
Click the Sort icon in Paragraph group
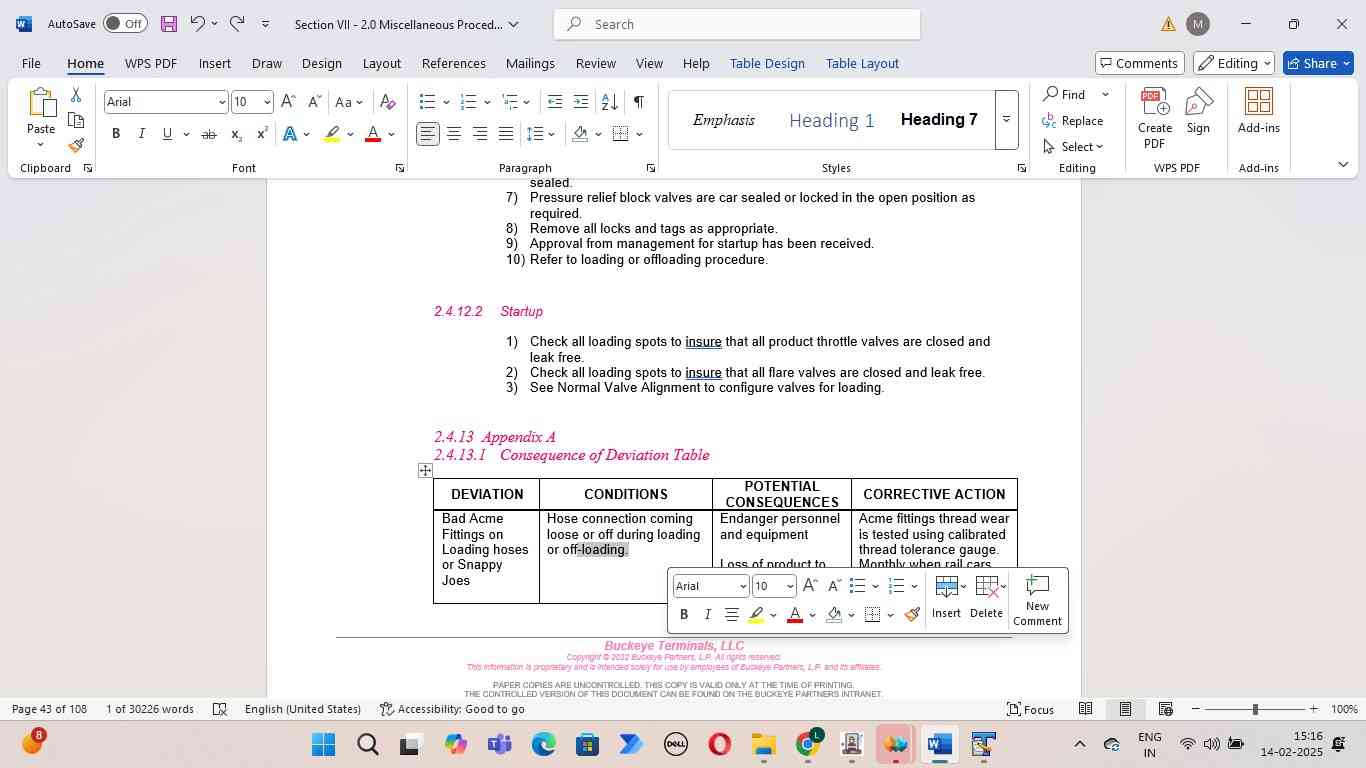(609, 102)
